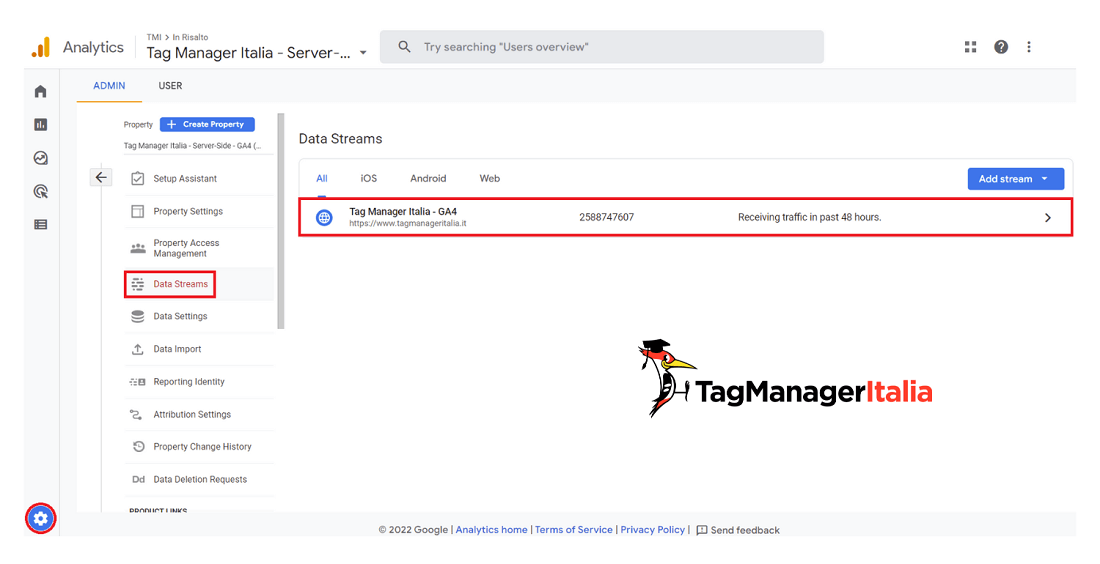Select the All streams tab

coord(322,178)
